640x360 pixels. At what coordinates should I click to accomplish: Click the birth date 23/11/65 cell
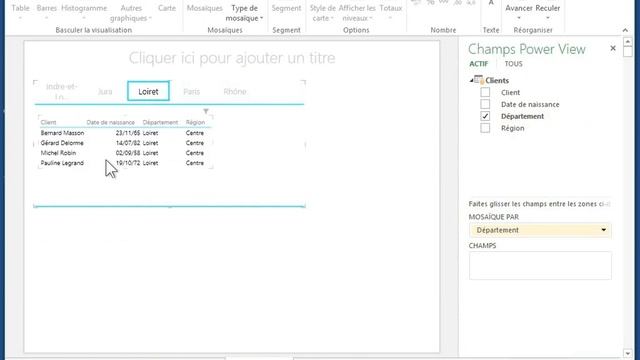tap(128, 133)
